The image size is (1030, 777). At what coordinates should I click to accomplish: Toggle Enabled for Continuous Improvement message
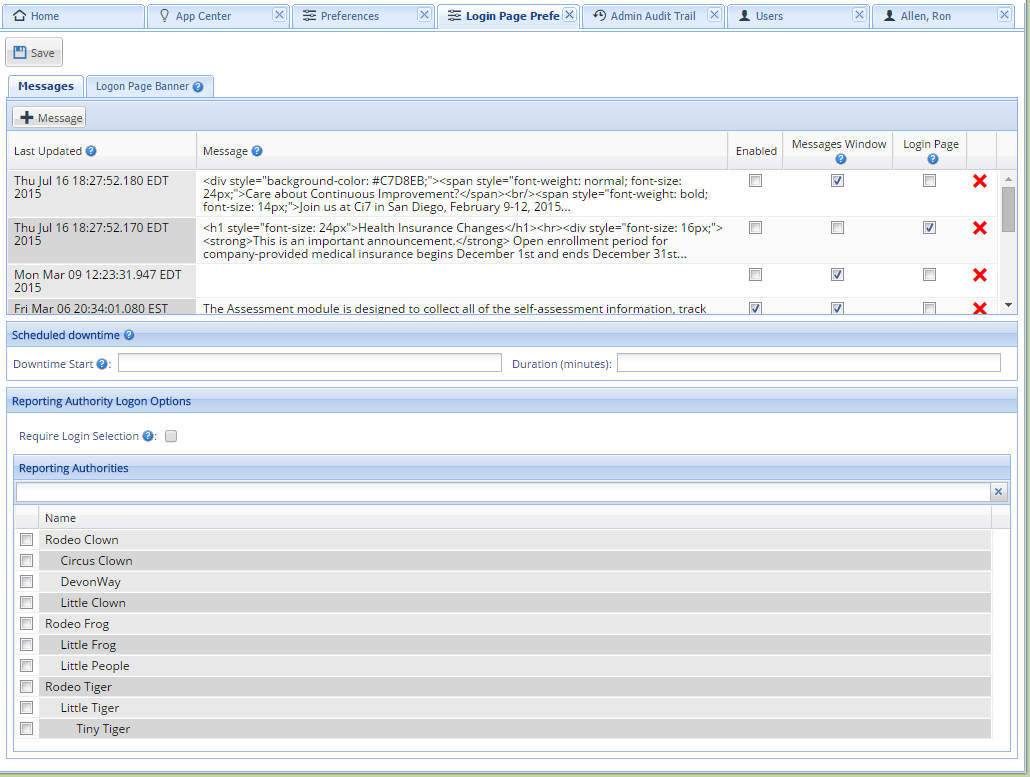point(755,181)
